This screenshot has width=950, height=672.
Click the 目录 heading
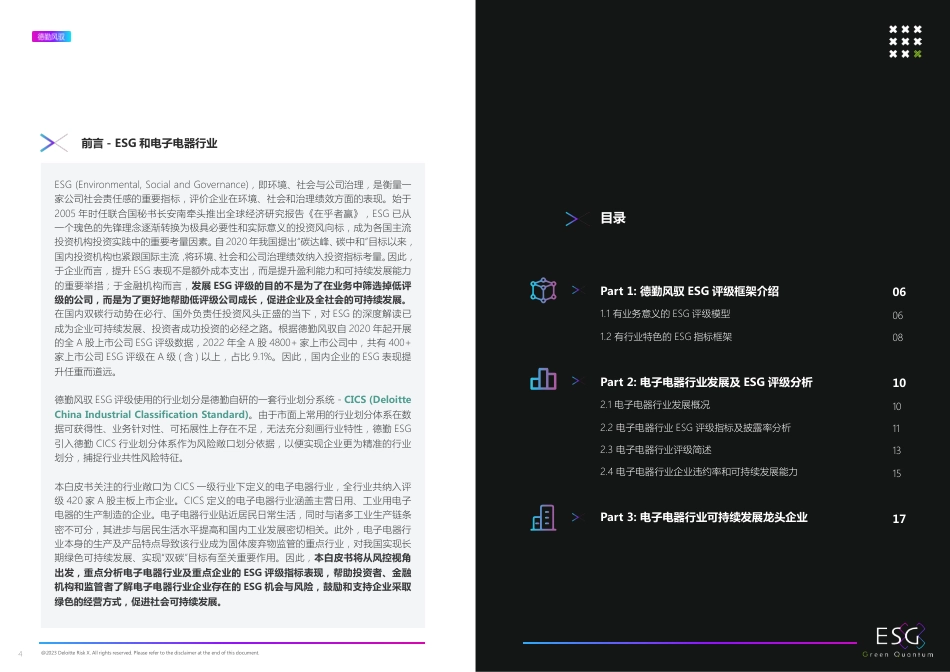[x=613, y=218]
